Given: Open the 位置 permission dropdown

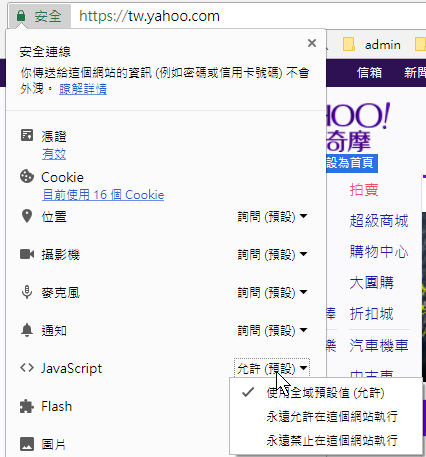Looking at the screenshot, I should [x=272, y=217].
